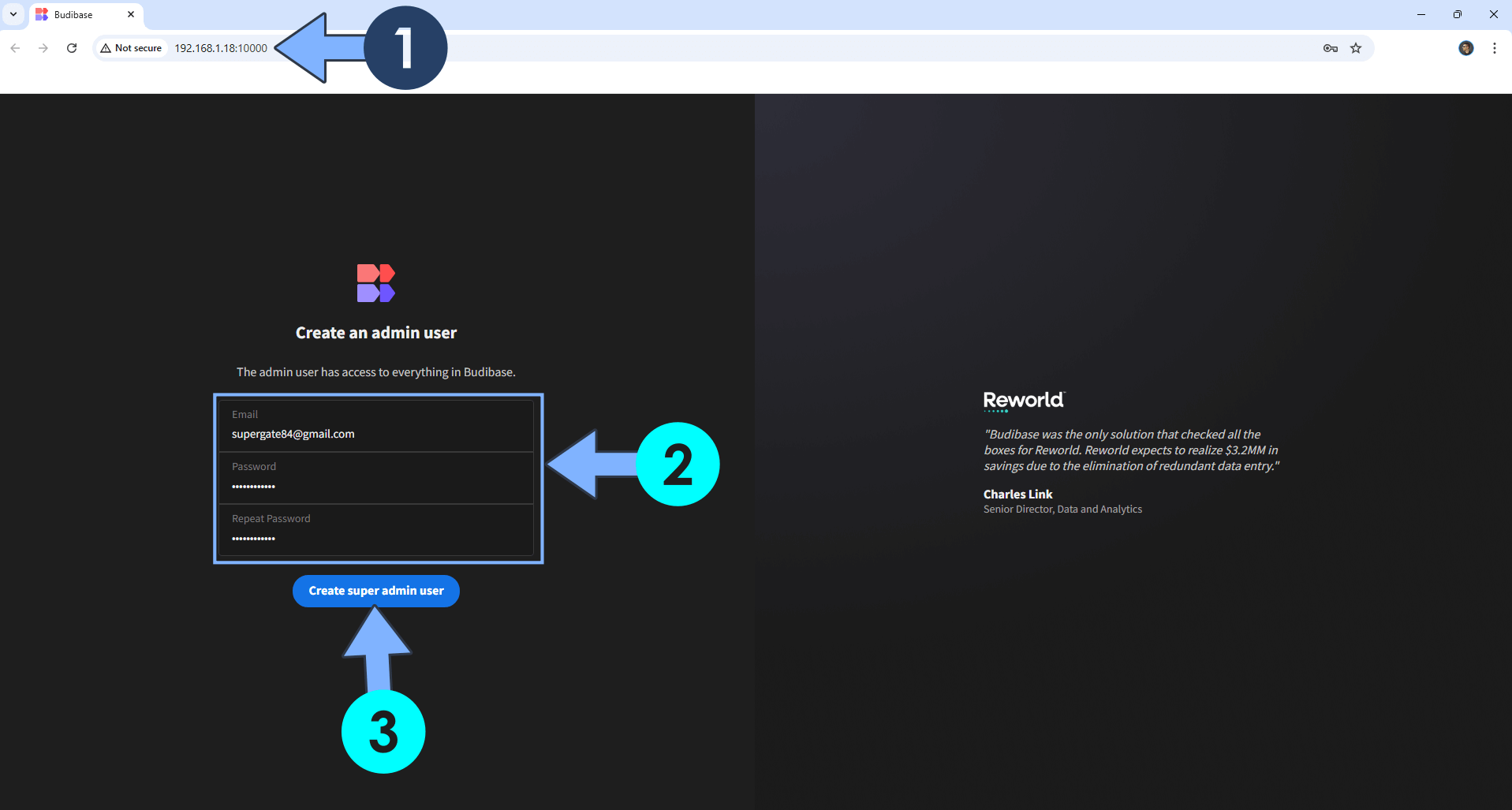Screen dimensions: 1512x810
Task: Click the Charles Link name text
Action: coord(1017,495)
